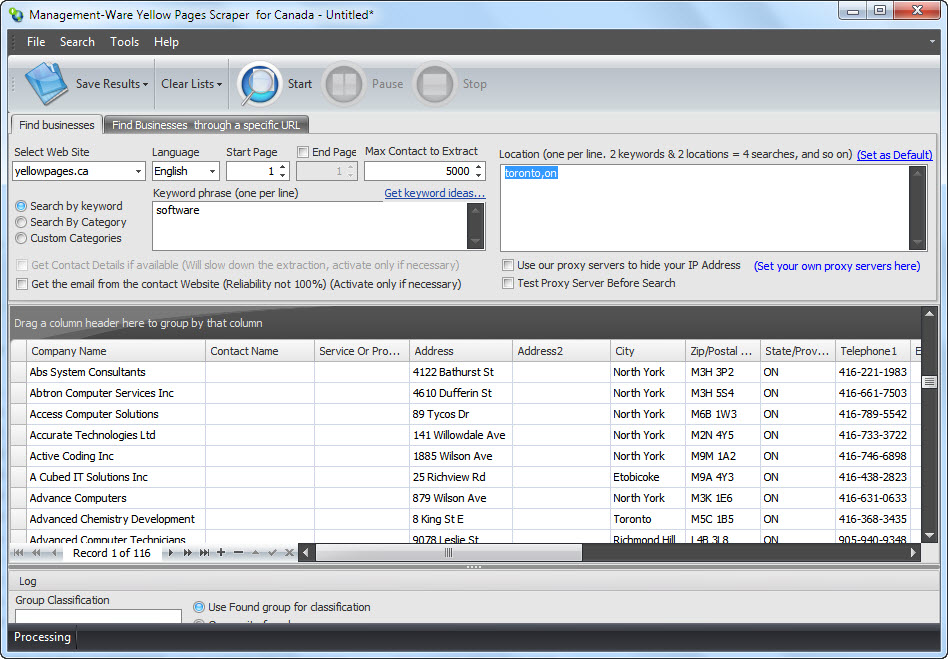Click the Start magnifier icon
Screen dimensions: 948x659
point(259,83)
